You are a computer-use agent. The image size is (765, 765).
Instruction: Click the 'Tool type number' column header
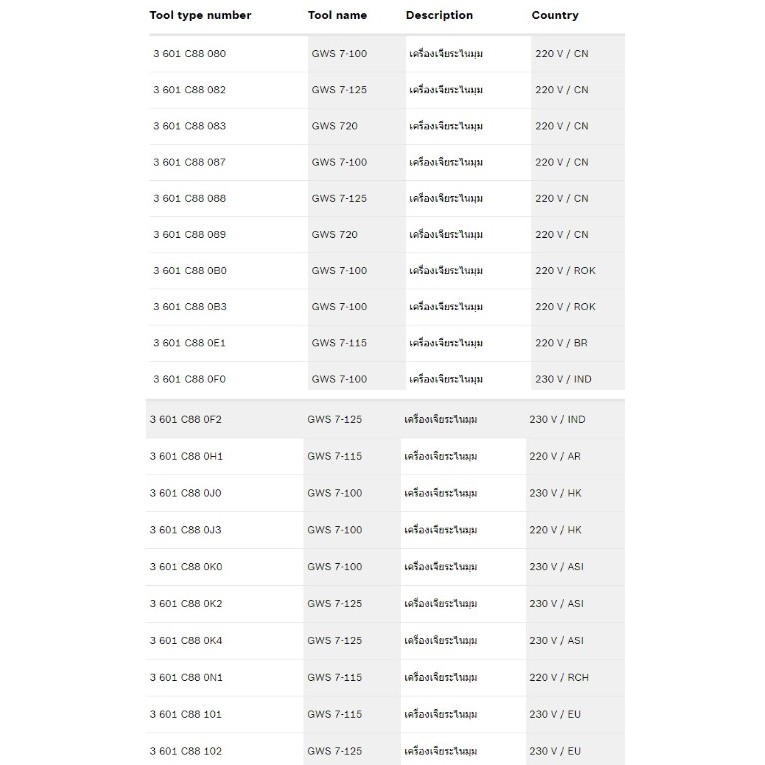[200, 15]
